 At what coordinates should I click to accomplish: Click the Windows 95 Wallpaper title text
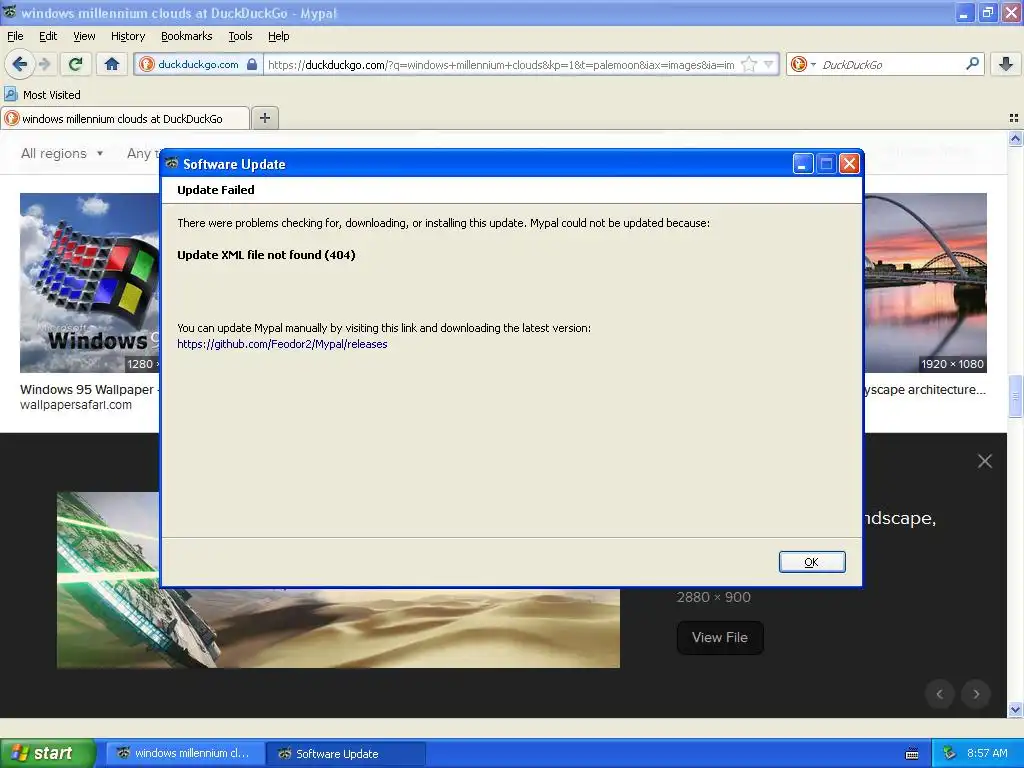(x=87, y=390)
